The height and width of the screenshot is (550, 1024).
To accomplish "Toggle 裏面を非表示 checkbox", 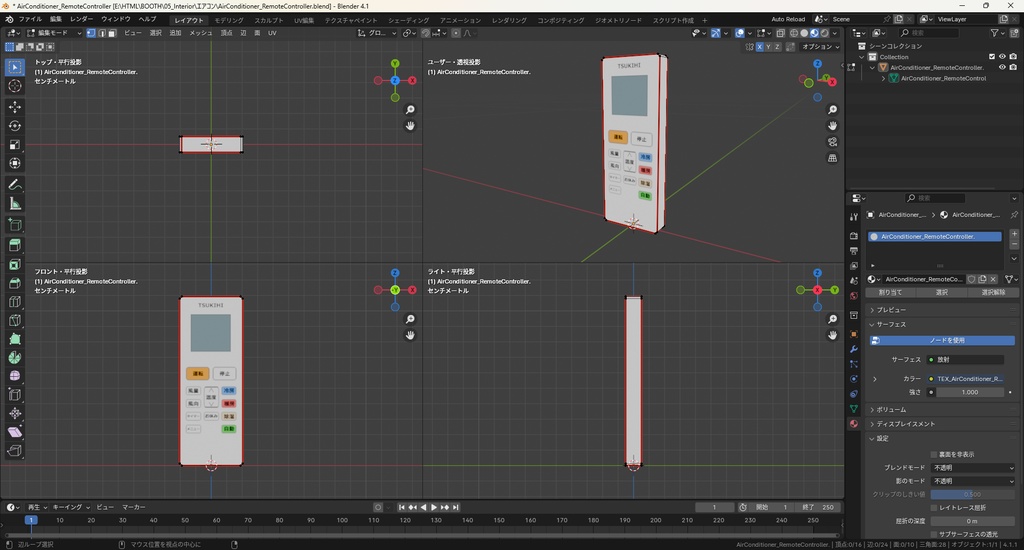I will 934,454.
